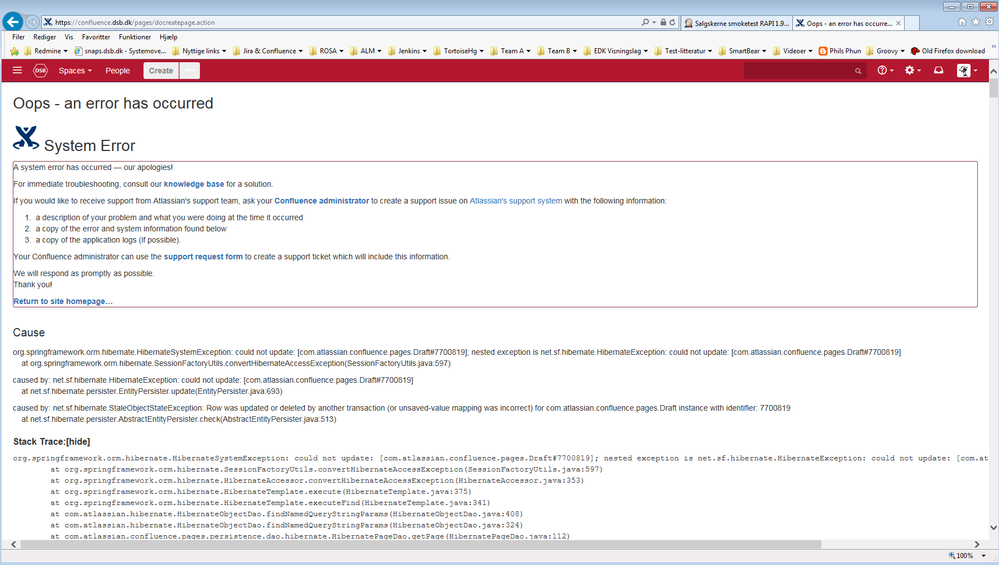Screen dimensions: 999x565
Task: Go to DSB logo home
Action: 40,71
